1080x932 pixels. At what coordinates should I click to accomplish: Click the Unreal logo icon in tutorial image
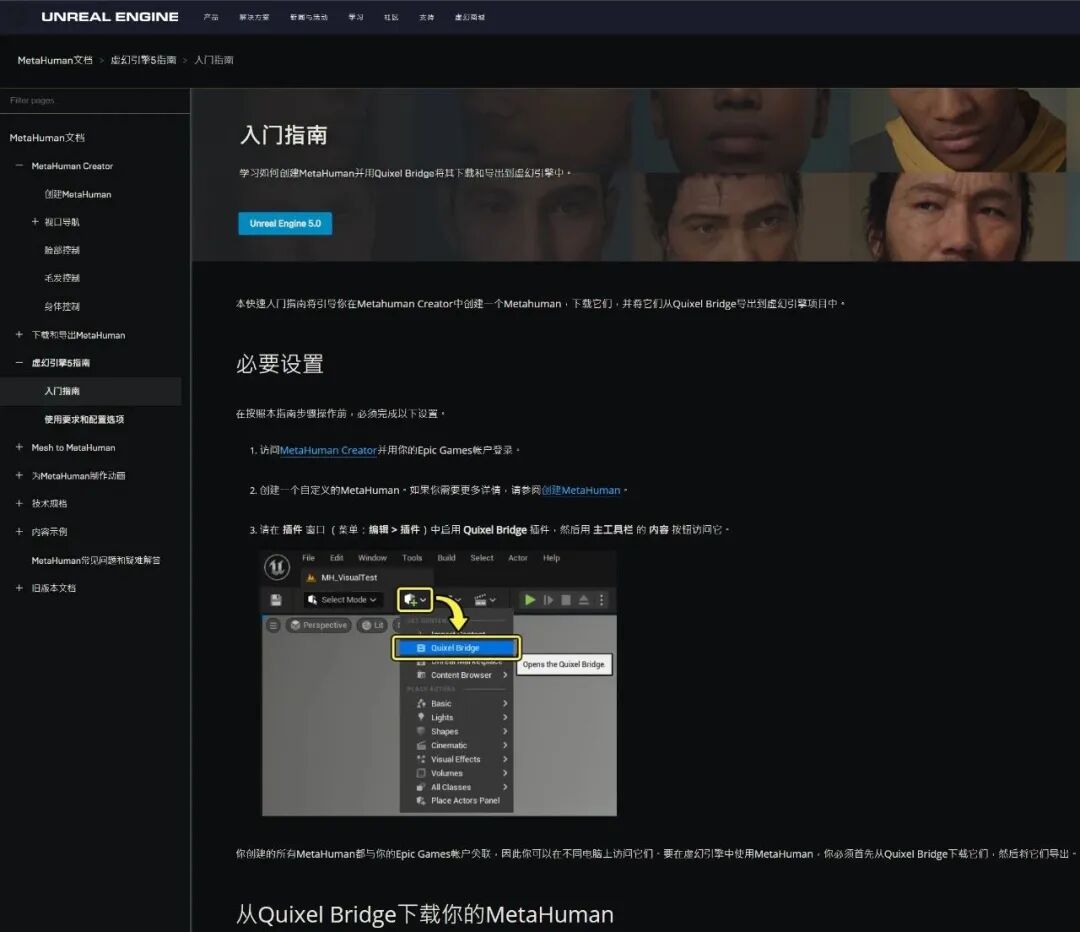point(277,567)
